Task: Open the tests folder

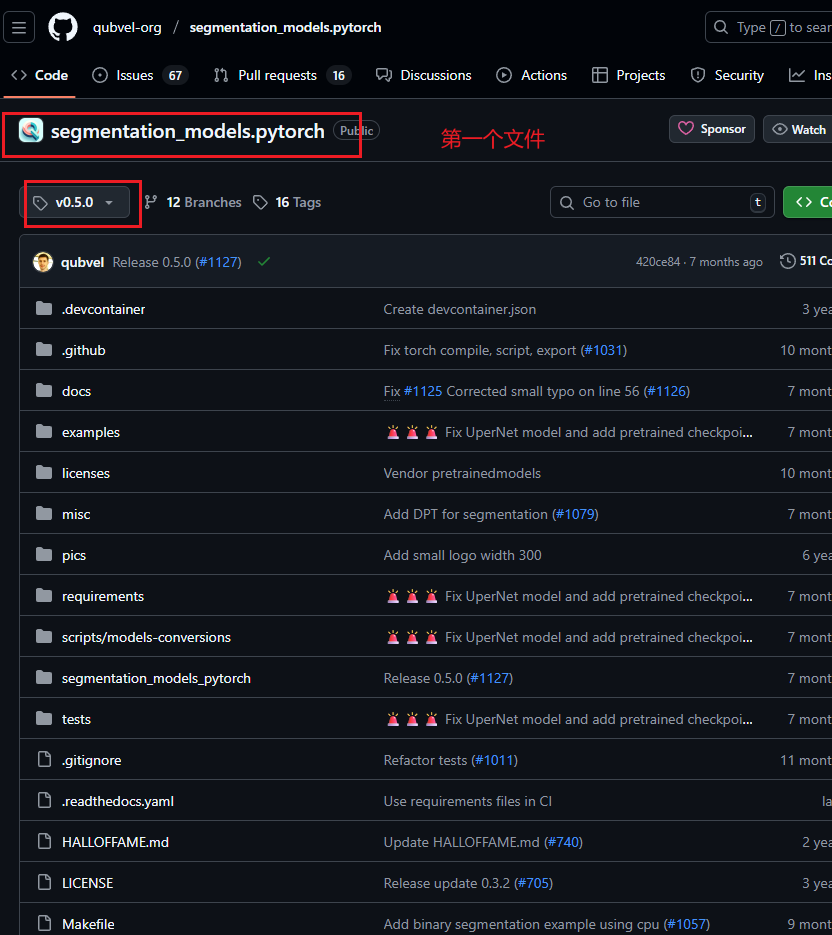Action: click(76, 719)
